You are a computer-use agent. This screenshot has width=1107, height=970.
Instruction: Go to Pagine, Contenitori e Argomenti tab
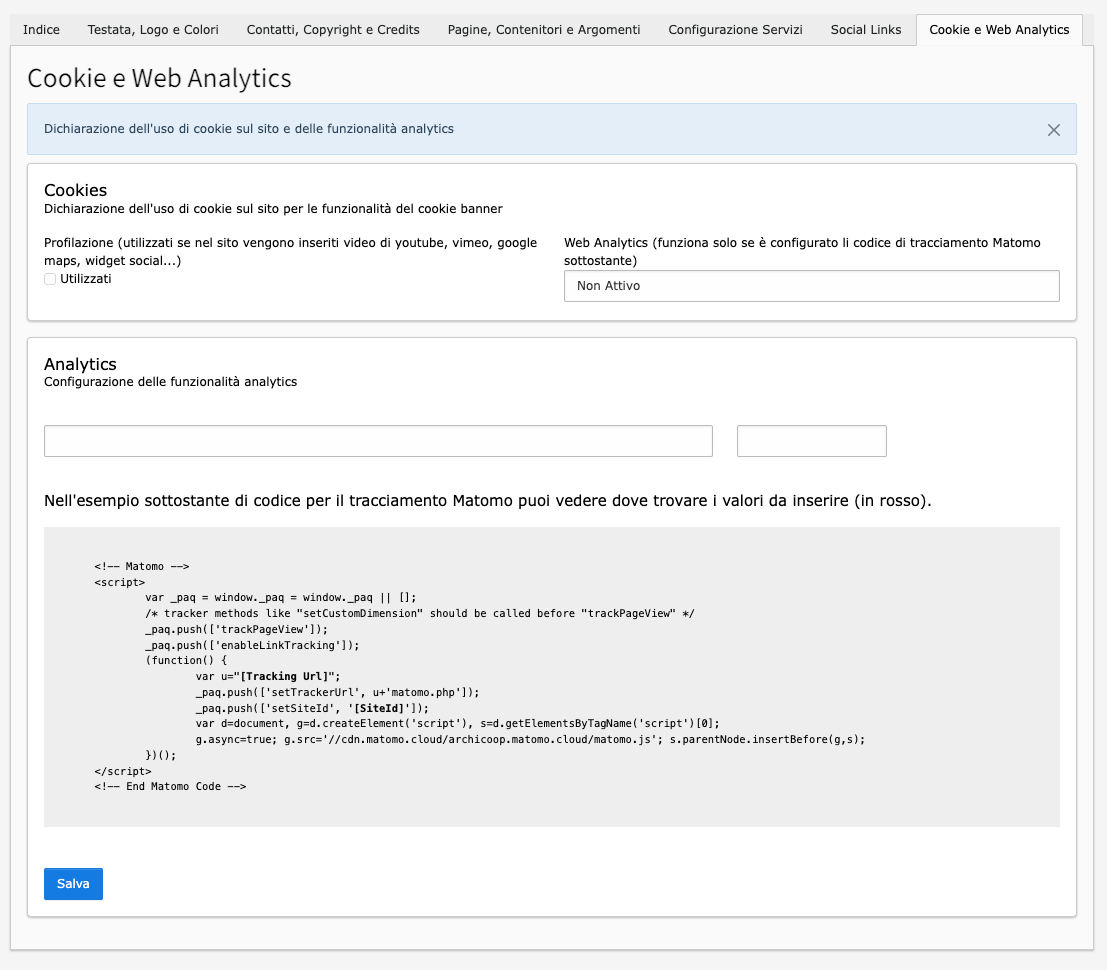[x=544, y=30]
